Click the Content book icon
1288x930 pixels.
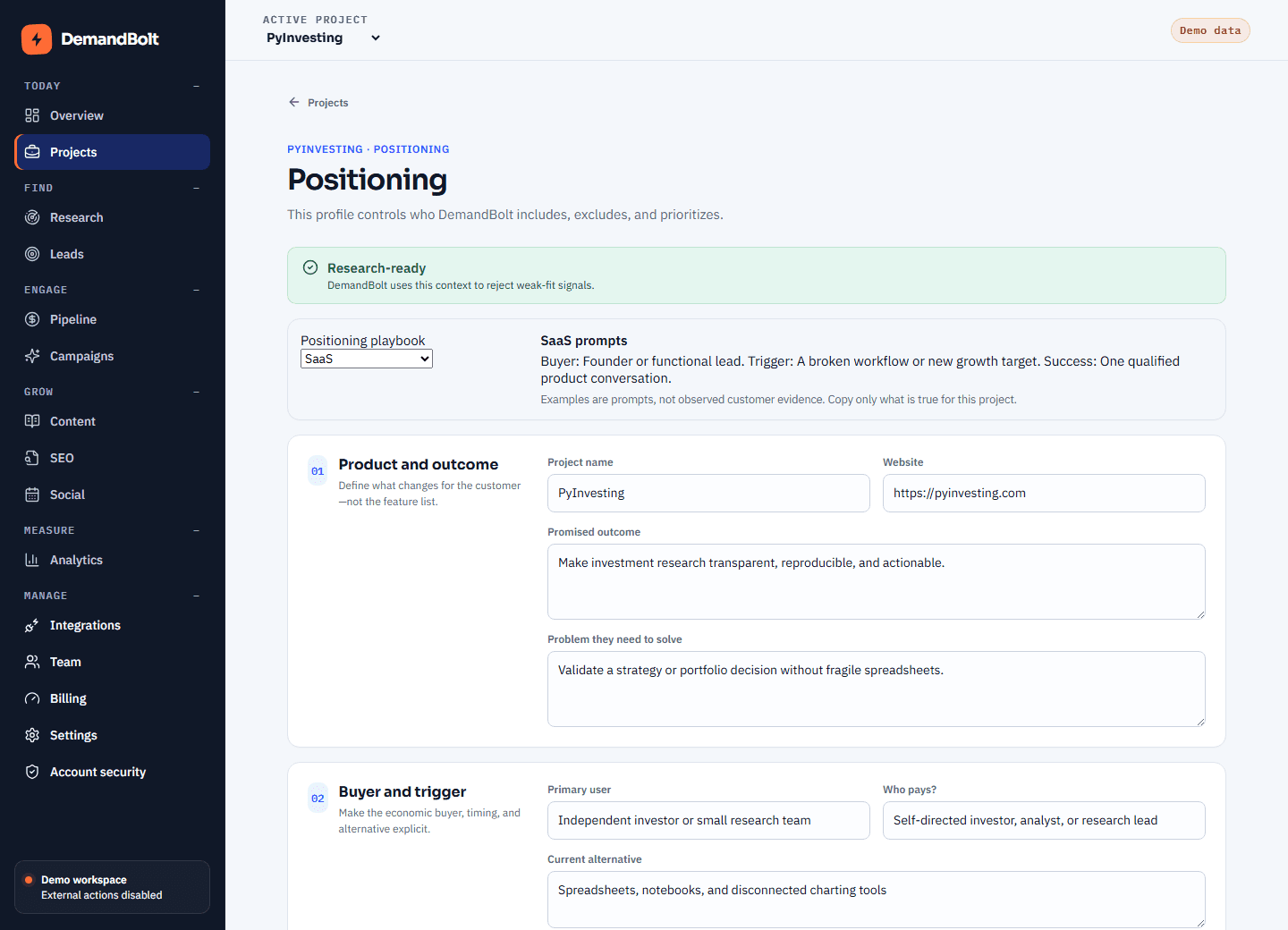32,421
